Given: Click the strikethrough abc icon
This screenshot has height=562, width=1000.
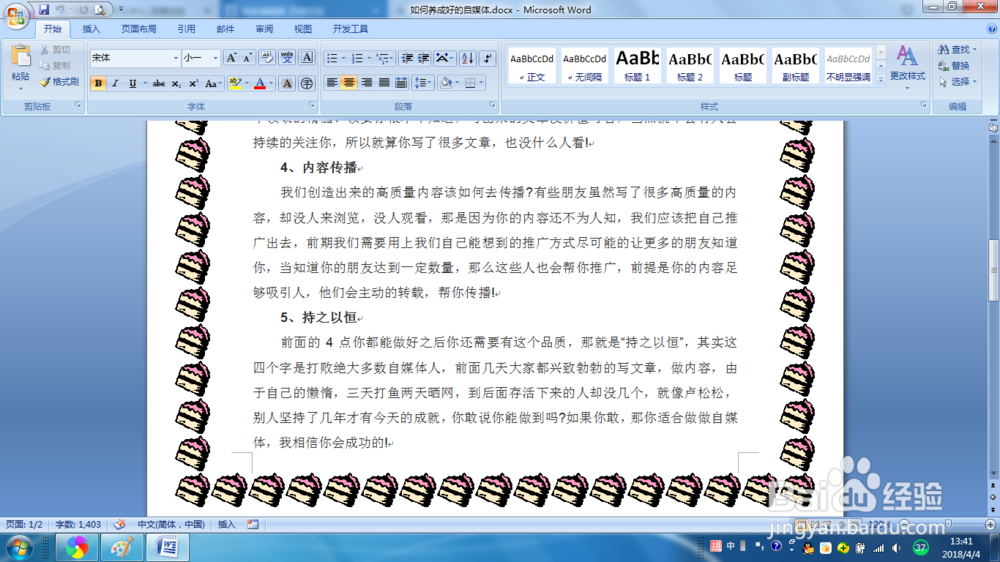Looking at the screenshot, I should (159, 84).
